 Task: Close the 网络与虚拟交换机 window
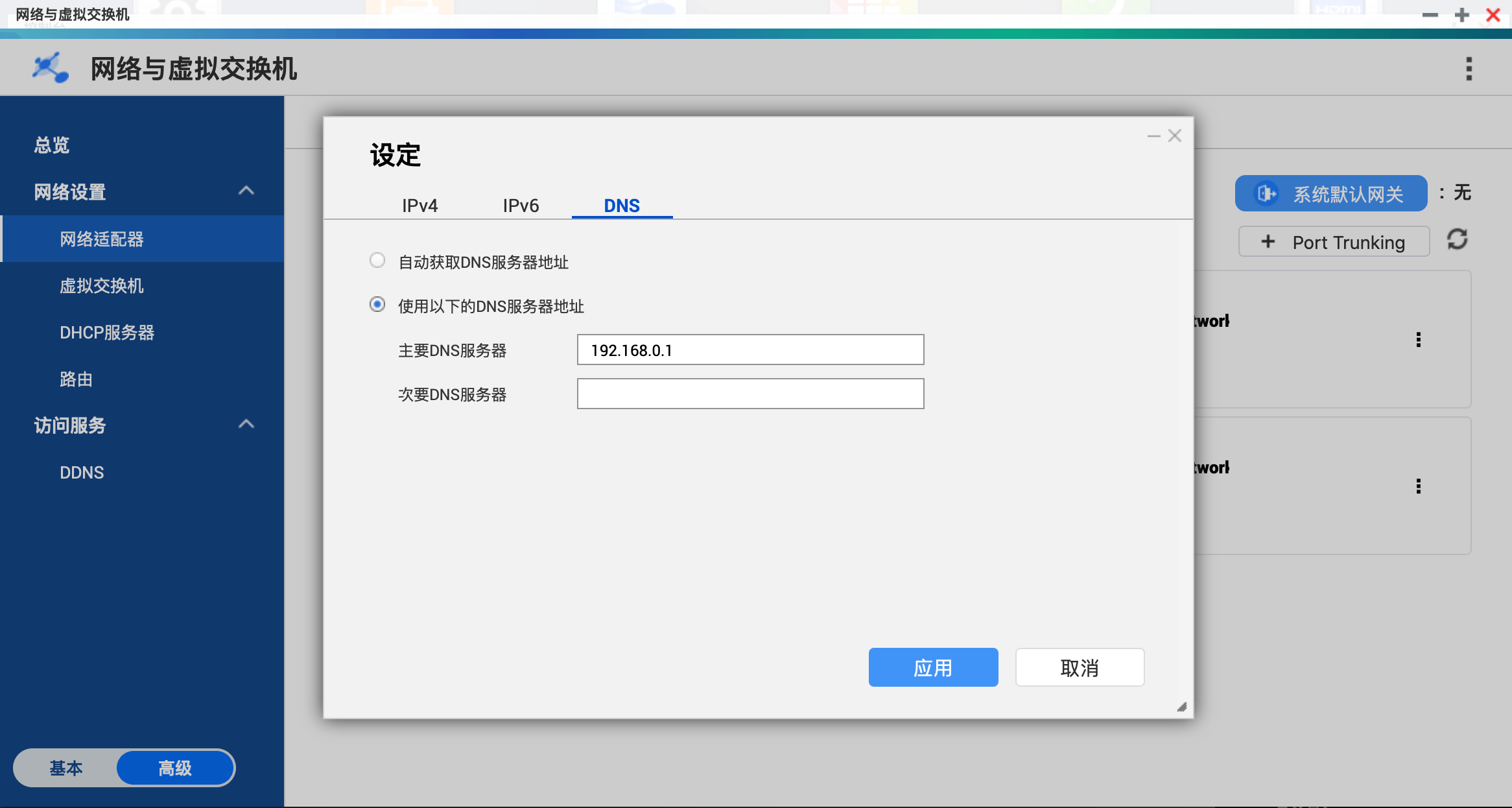(x=1493, y=15)
